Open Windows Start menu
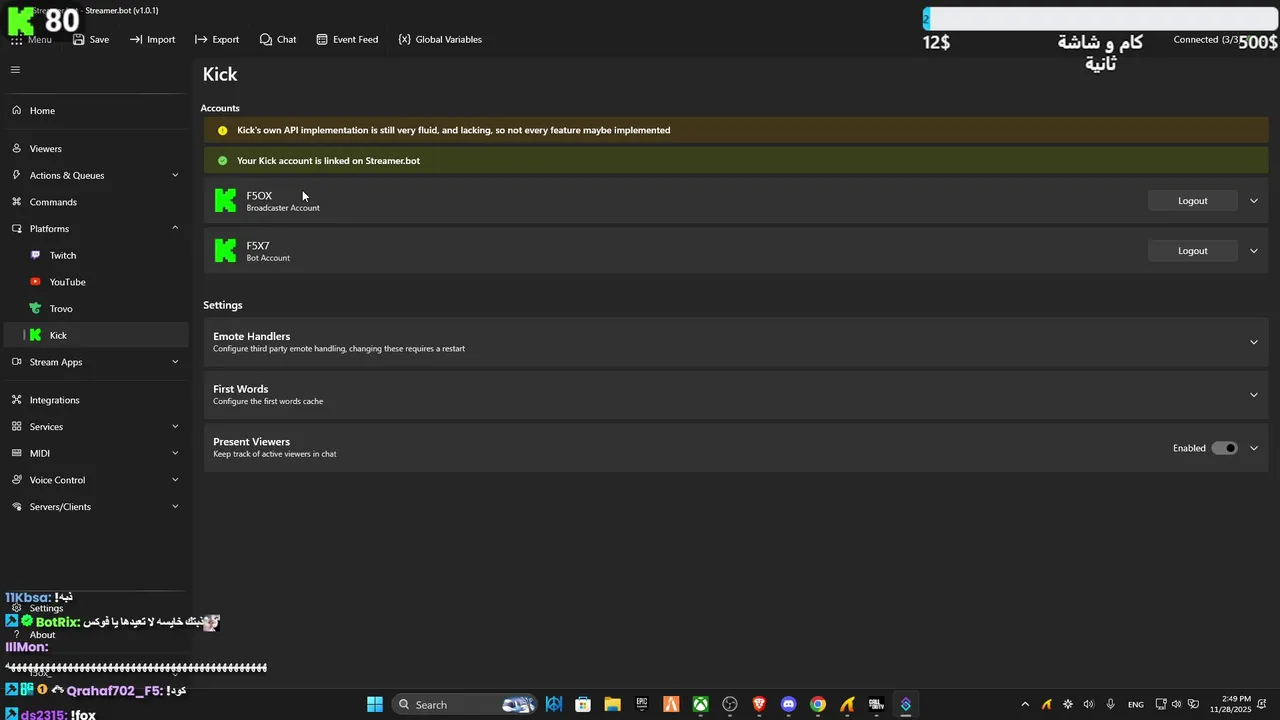Image resolution: width=1280 pixels, height=720 pixels. [x=374, y=705]
